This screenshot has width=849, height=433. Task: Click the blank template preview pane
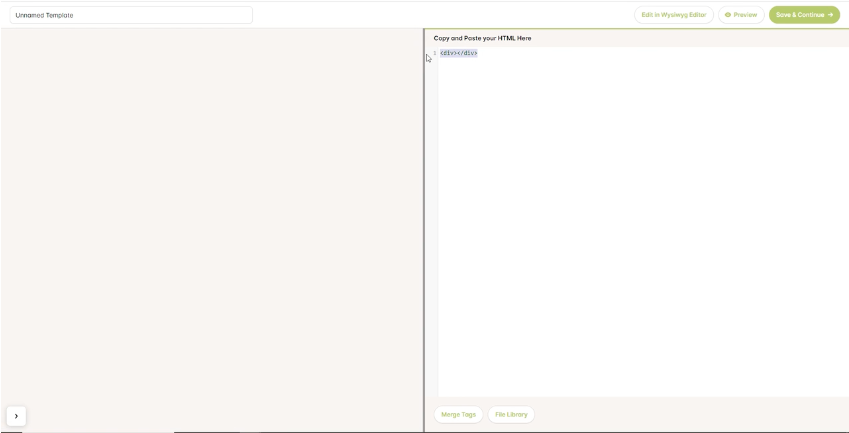[x=211, y=220]
